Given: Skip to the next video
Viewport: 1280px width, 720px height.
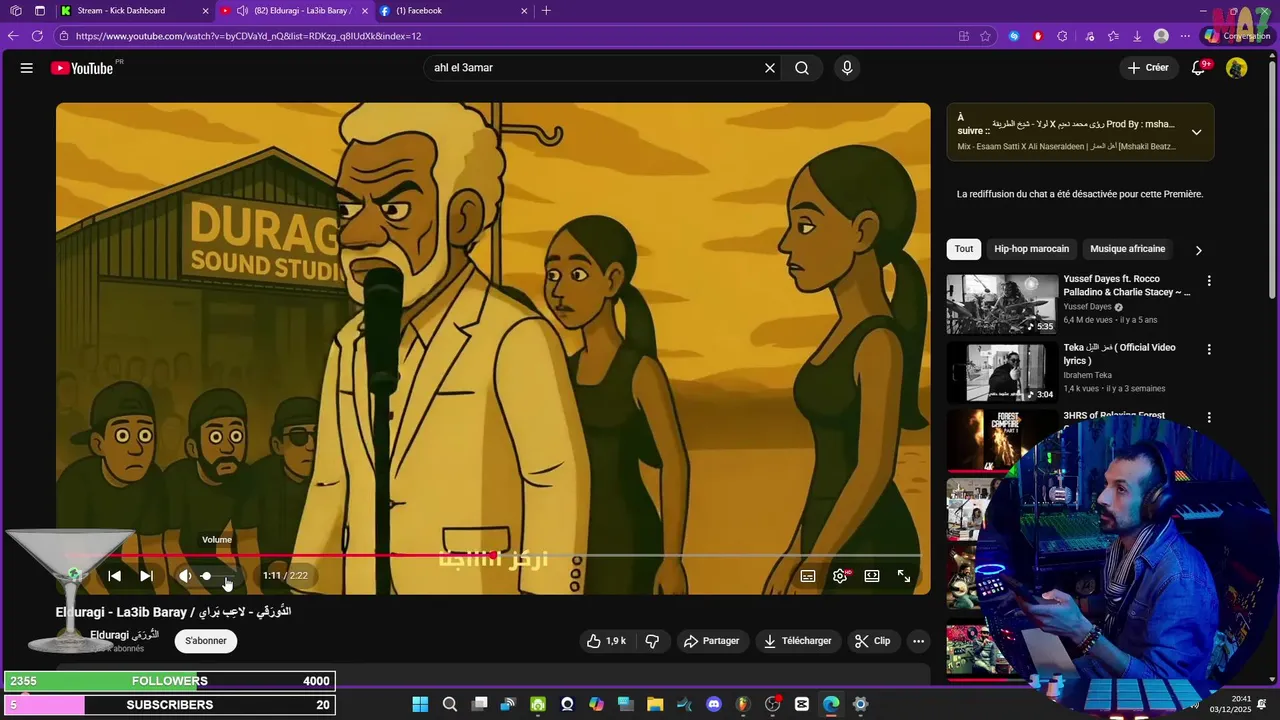Looking at the screenshot, I should pos(146,576).
